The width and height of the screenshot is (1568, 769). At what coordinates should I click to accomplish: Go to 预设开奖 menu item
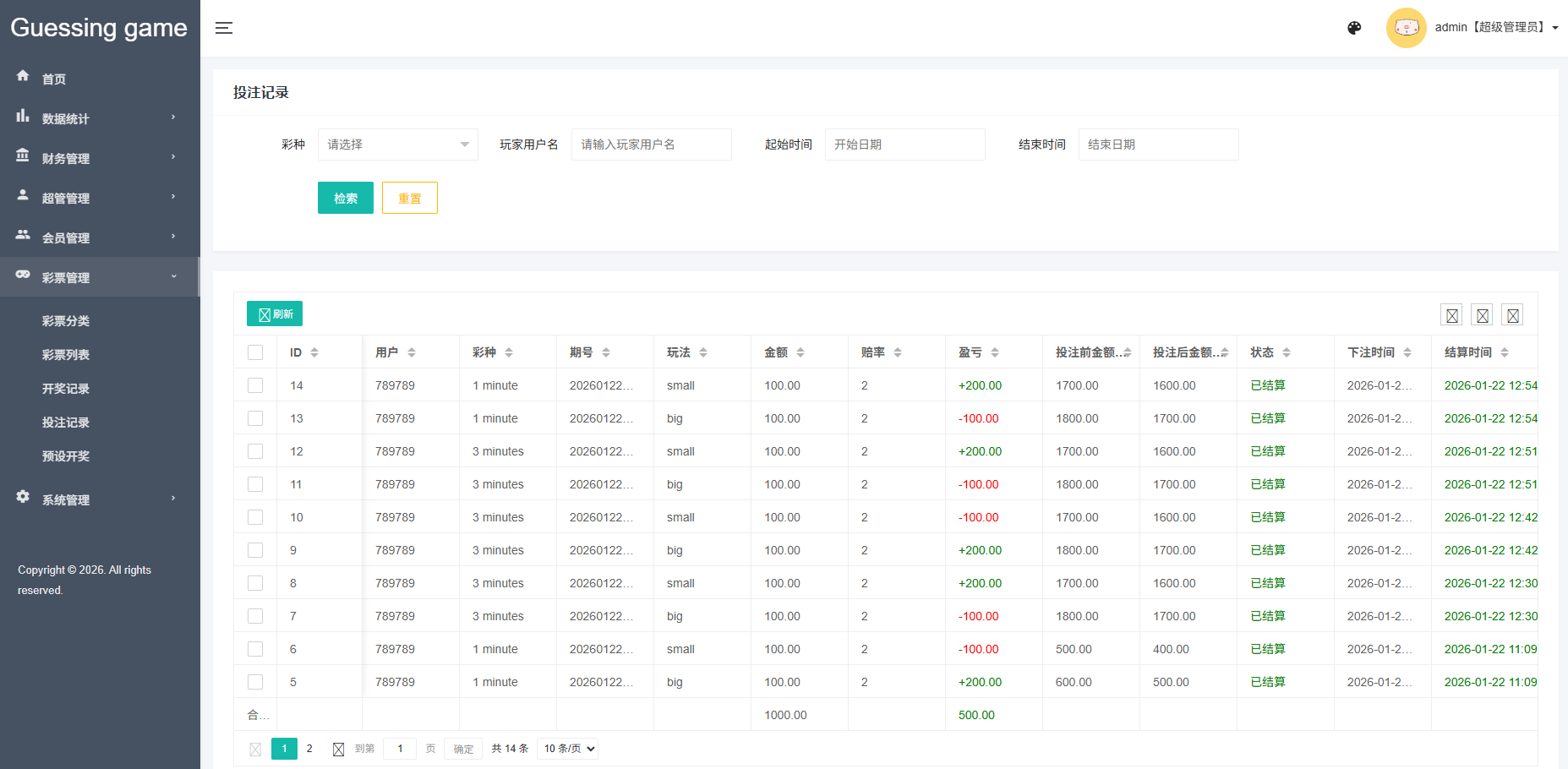tap(66, 456)
